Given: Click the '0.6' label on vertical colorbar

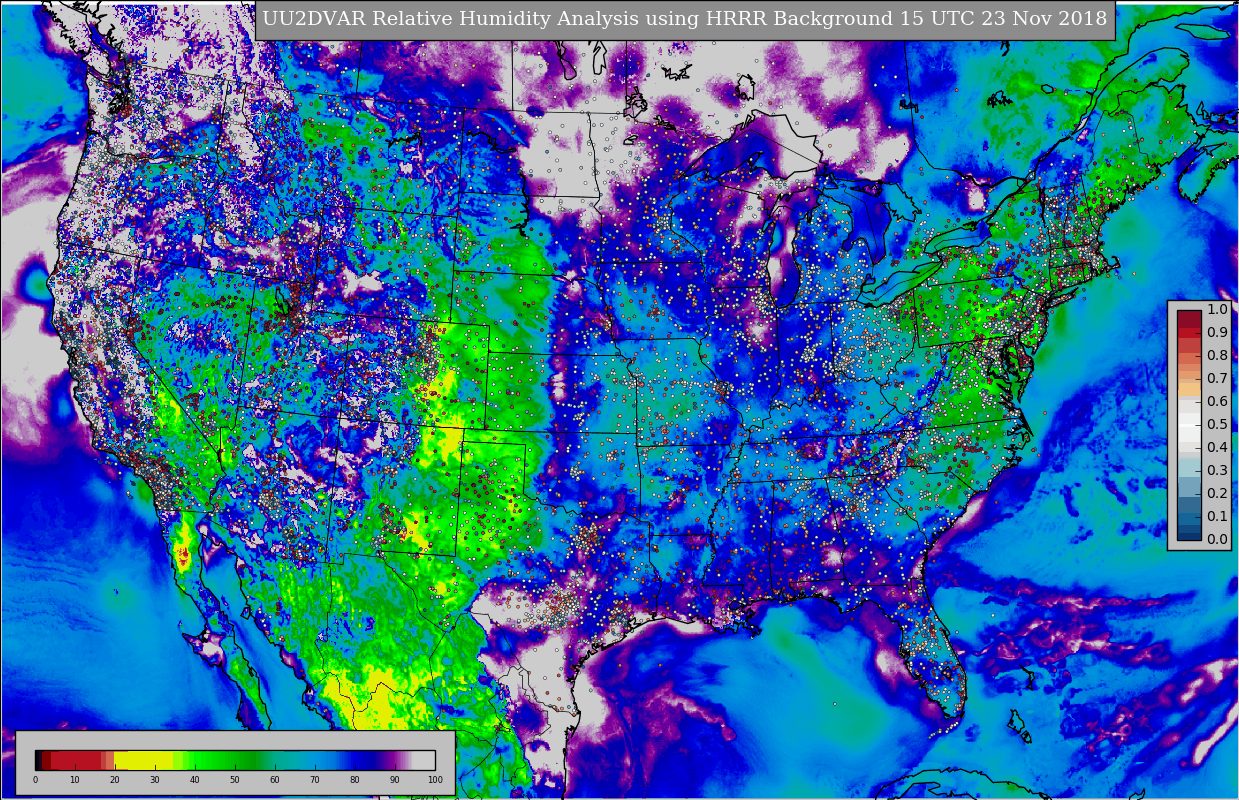Looking at the screenshot, I should 1217,402.
